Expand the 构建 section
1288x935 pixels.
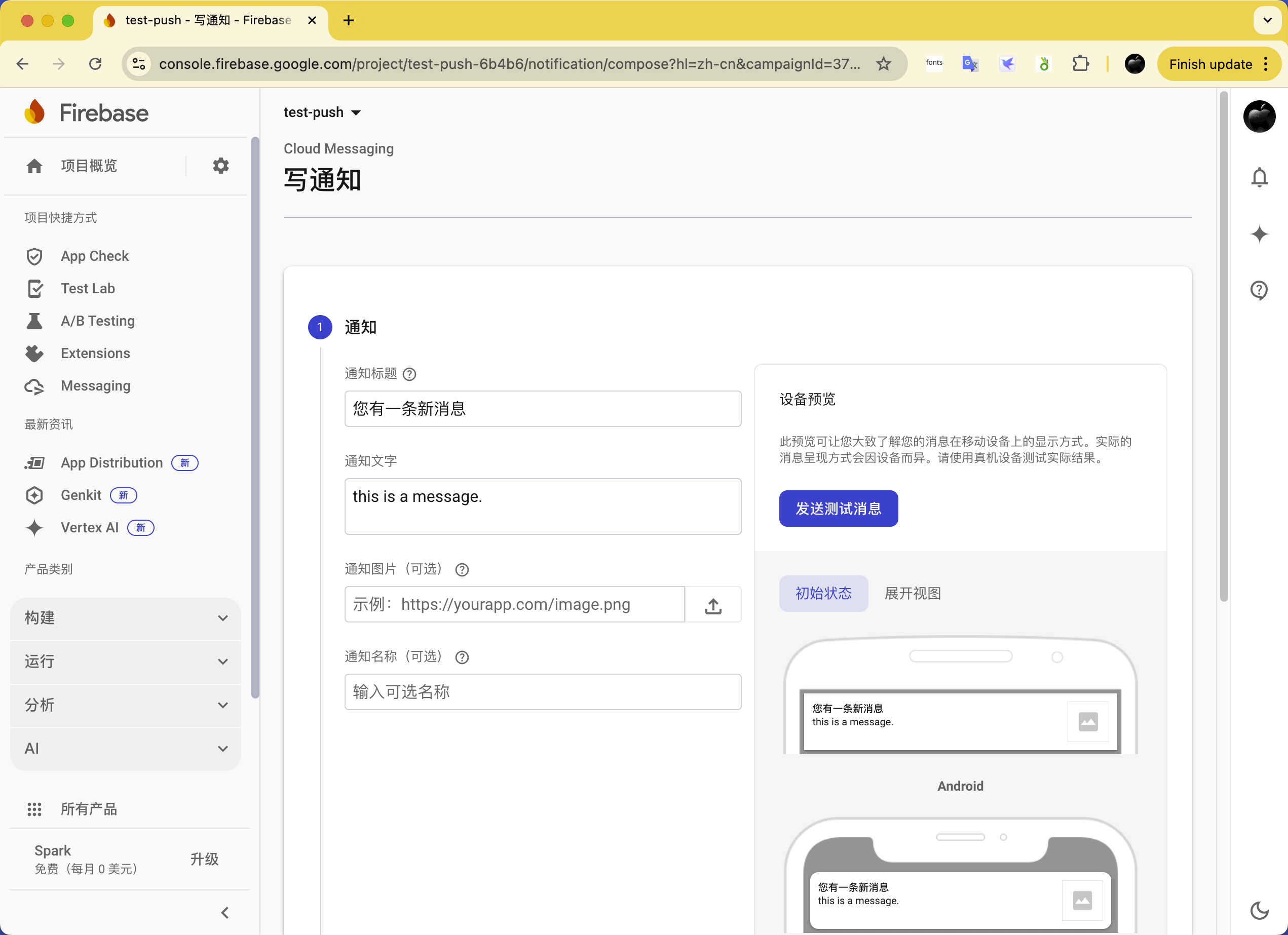pyautogui.click(x=126, y=618)
